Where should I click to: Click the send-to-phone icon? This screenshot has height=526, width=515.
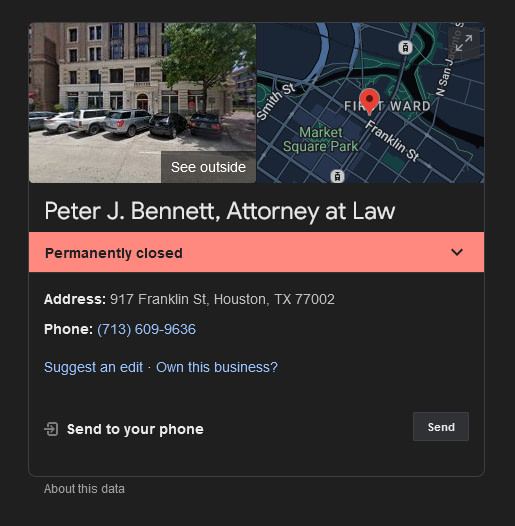point(51,429)
